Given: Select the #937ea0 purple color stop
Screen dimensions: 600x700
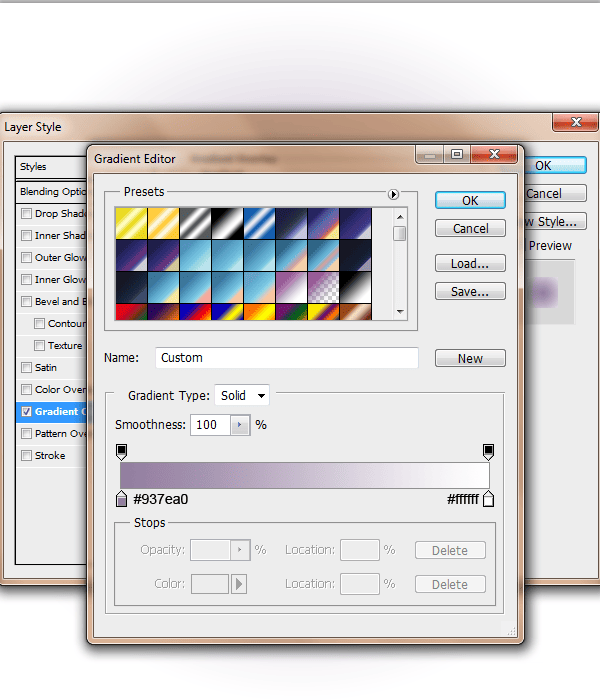Looking at the screenshot, I should tap(121, 499).
